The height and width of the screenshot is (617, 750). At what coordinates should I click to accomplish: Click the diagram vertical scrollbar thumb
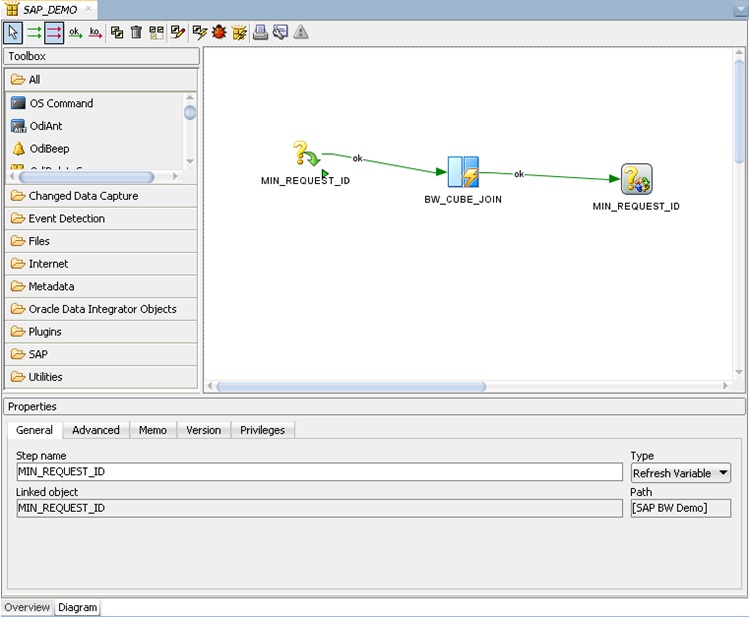[x=739, y=111]
